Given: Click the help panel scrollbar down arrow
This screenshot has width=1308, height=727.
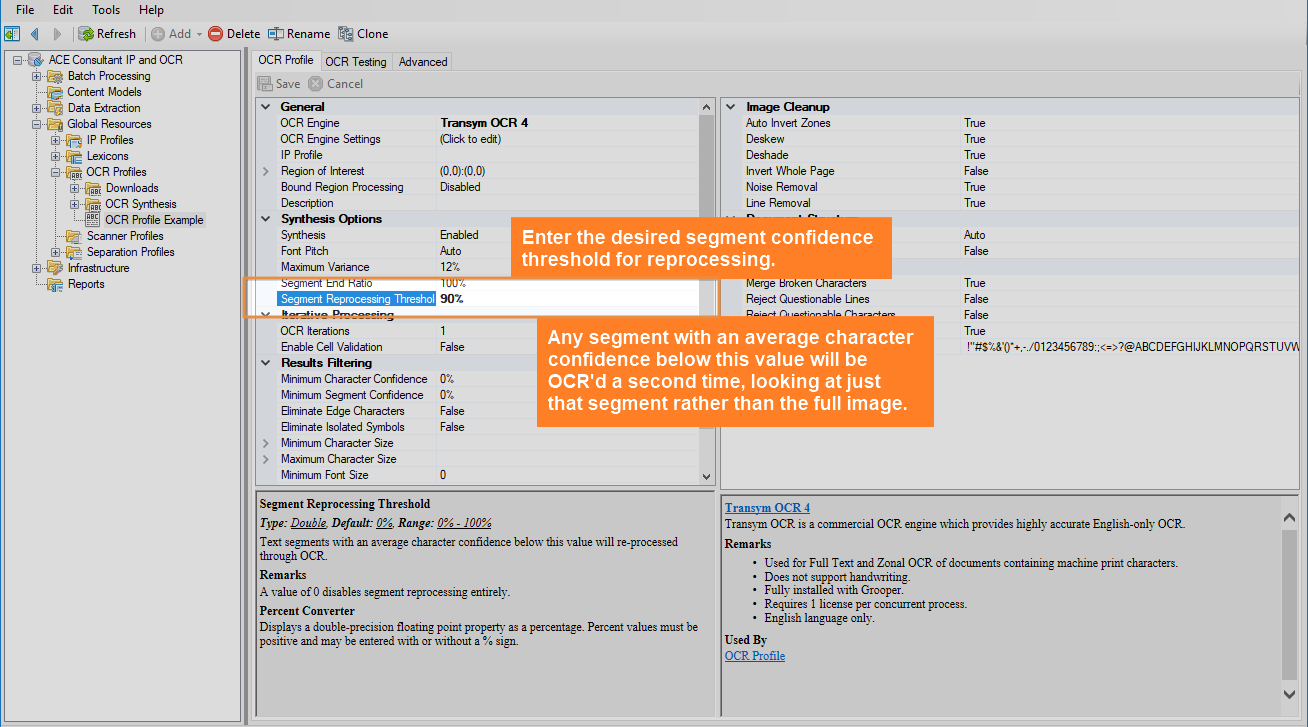Looking at the screenshot, I should pos(1290,693).
